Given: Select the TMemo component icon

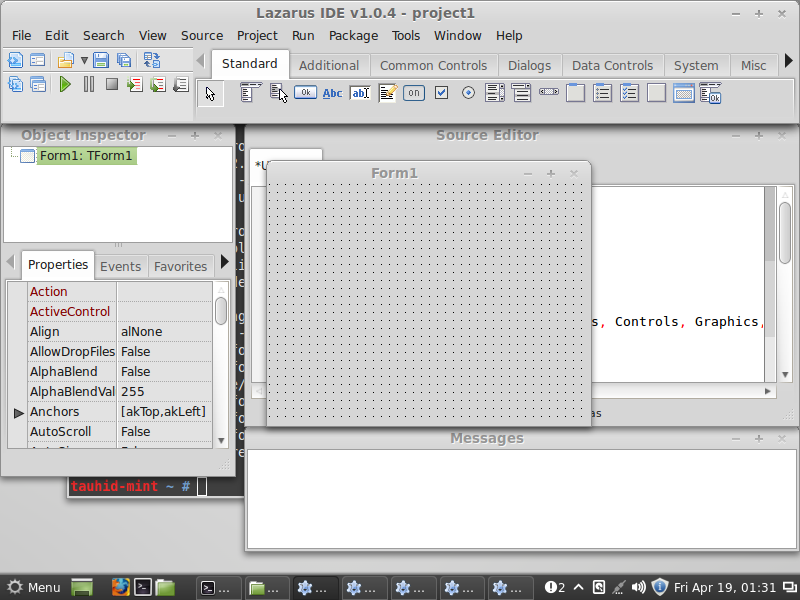Looking at the screenshot, I should (x=387, y=93).
